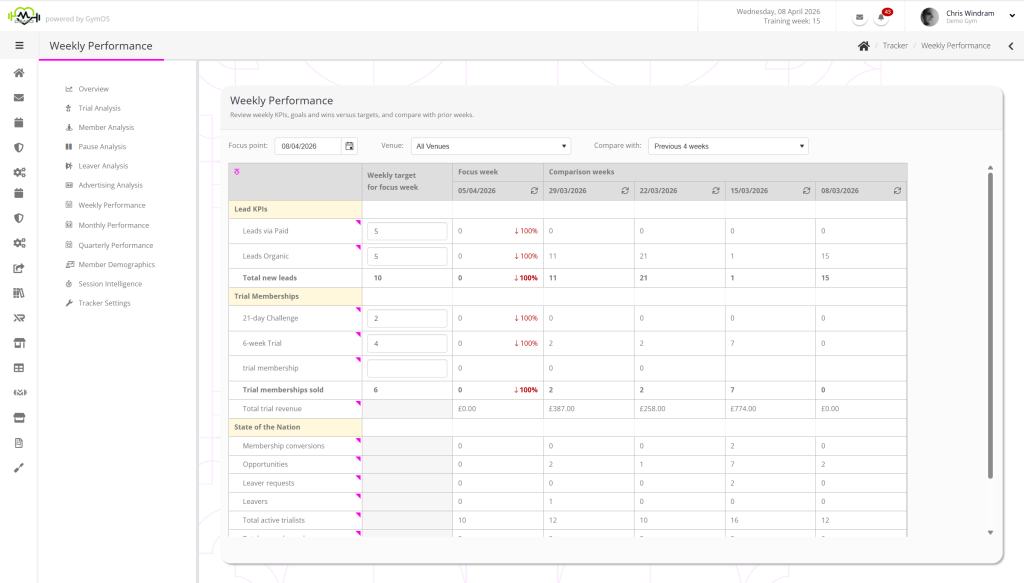Screen dimensions: 1024x583
Task: Refresh the 08/03/2026 comparison column
Action: click(x=897, y=190)
